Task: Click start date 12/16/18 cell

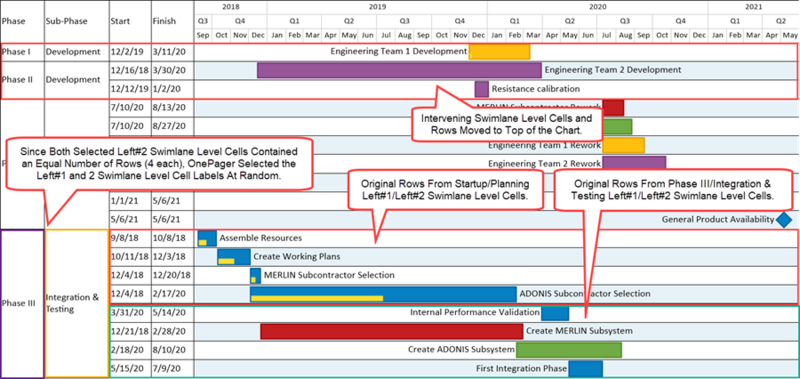Action: click(130, 70)
